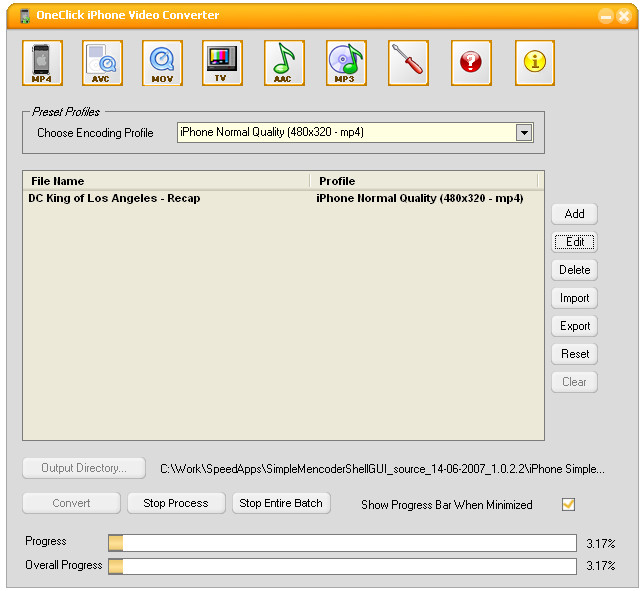This screenshot has height=591, width=641.
Task: Click the greyed-out Clear button
Action: [574, 382]
